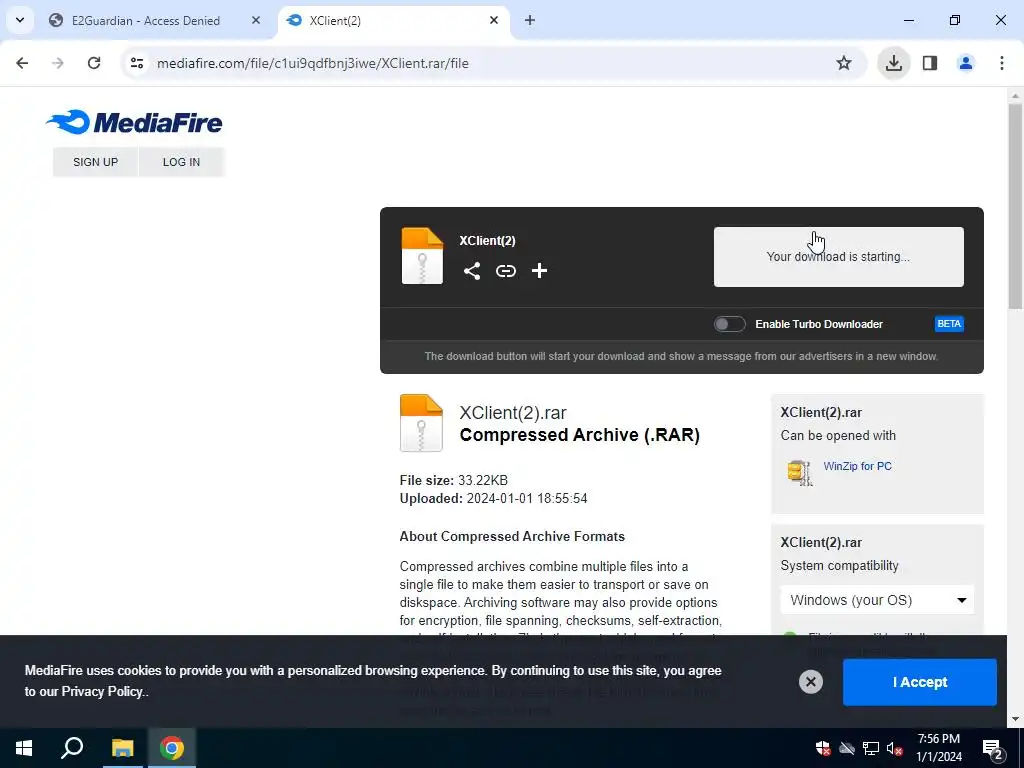This screenshot has height=768, width=1024.
Task: Click the OneDrive cloud icon in the system tray
Action: (847, 748)
